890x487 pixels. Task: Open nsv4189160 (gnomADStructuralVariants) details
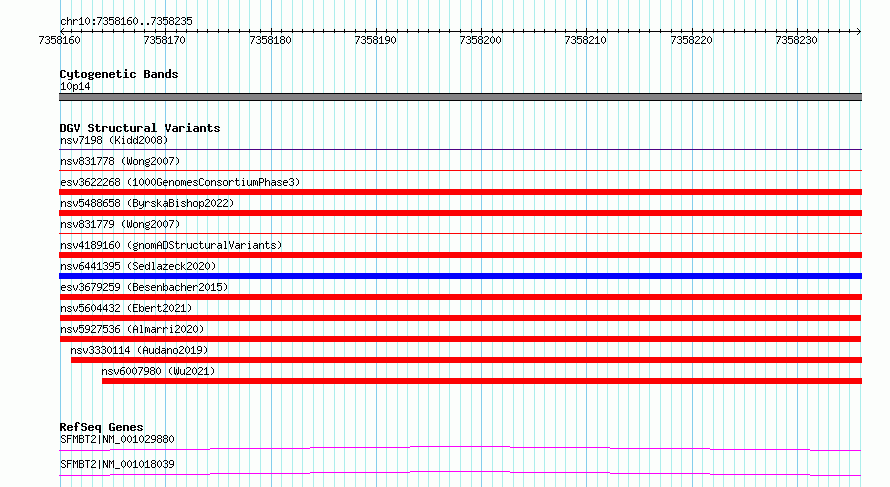(x=171, y=245)
